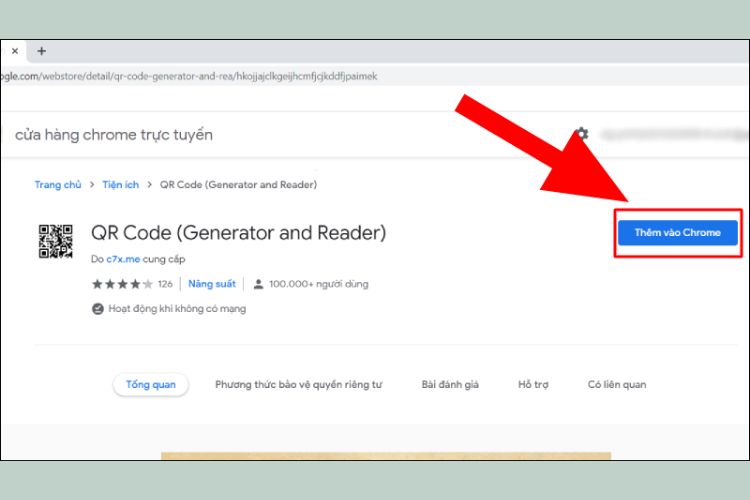Click the offline activity badge icon

[x=98, y=309]
